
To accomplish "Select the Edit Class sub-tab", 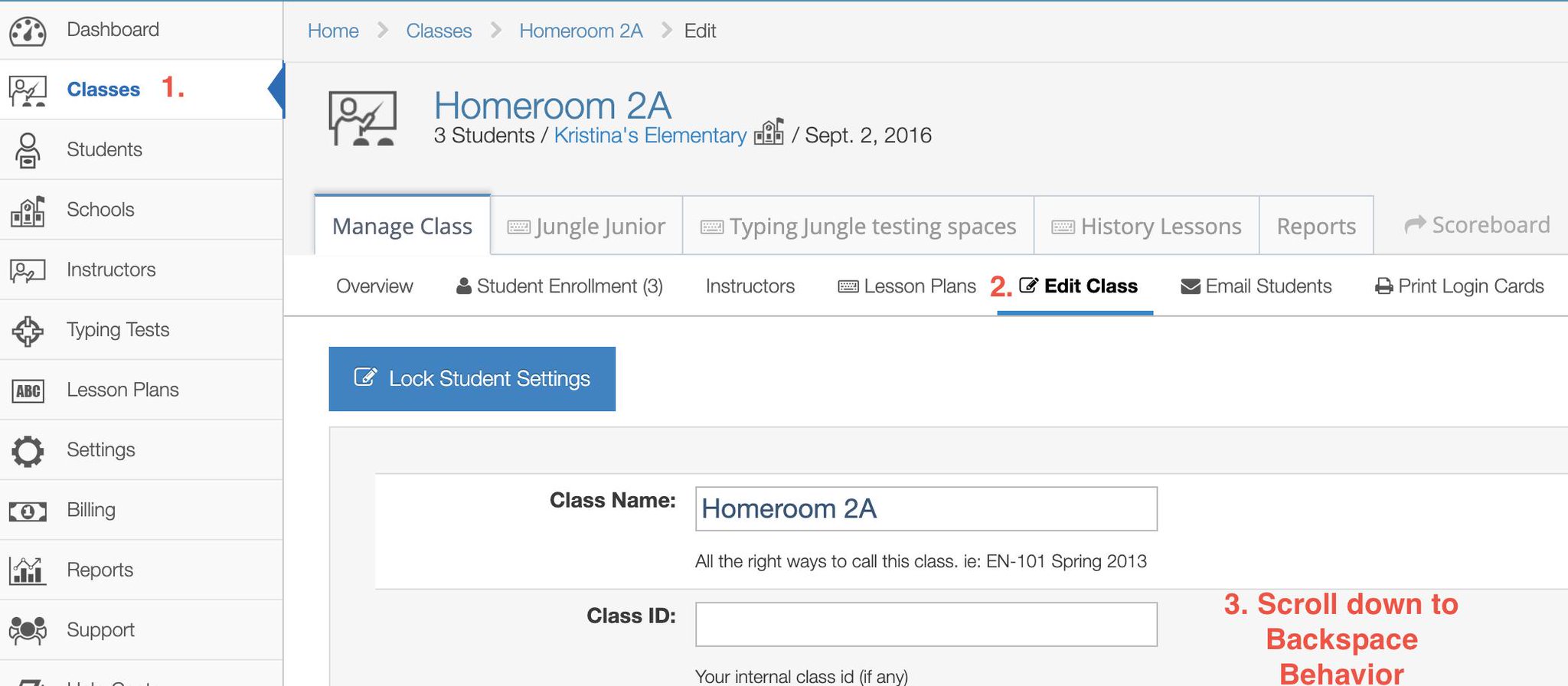I will point(1078,286).
